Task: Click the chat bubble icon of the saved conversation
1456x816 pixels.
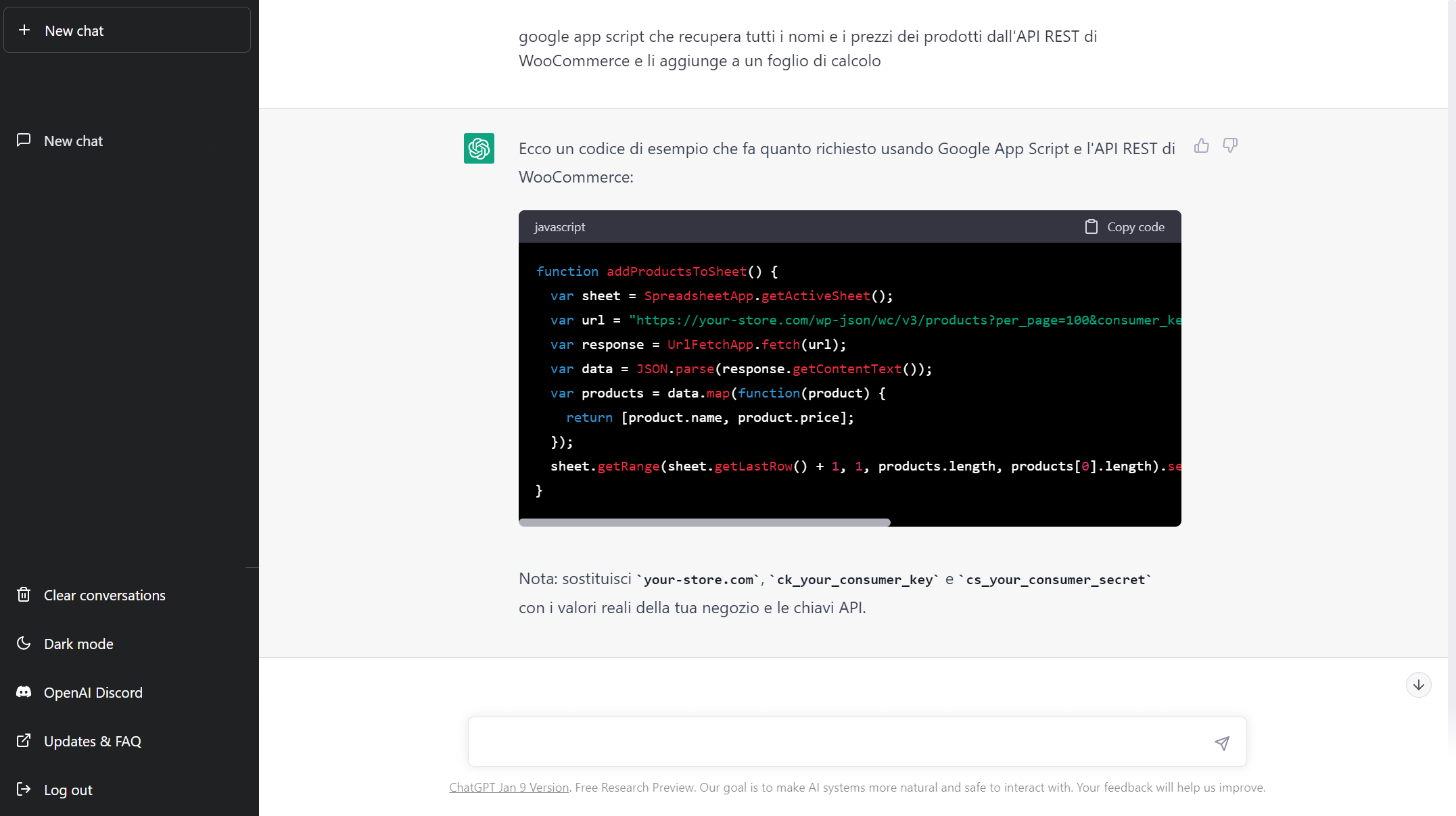Action: (24, 141)
